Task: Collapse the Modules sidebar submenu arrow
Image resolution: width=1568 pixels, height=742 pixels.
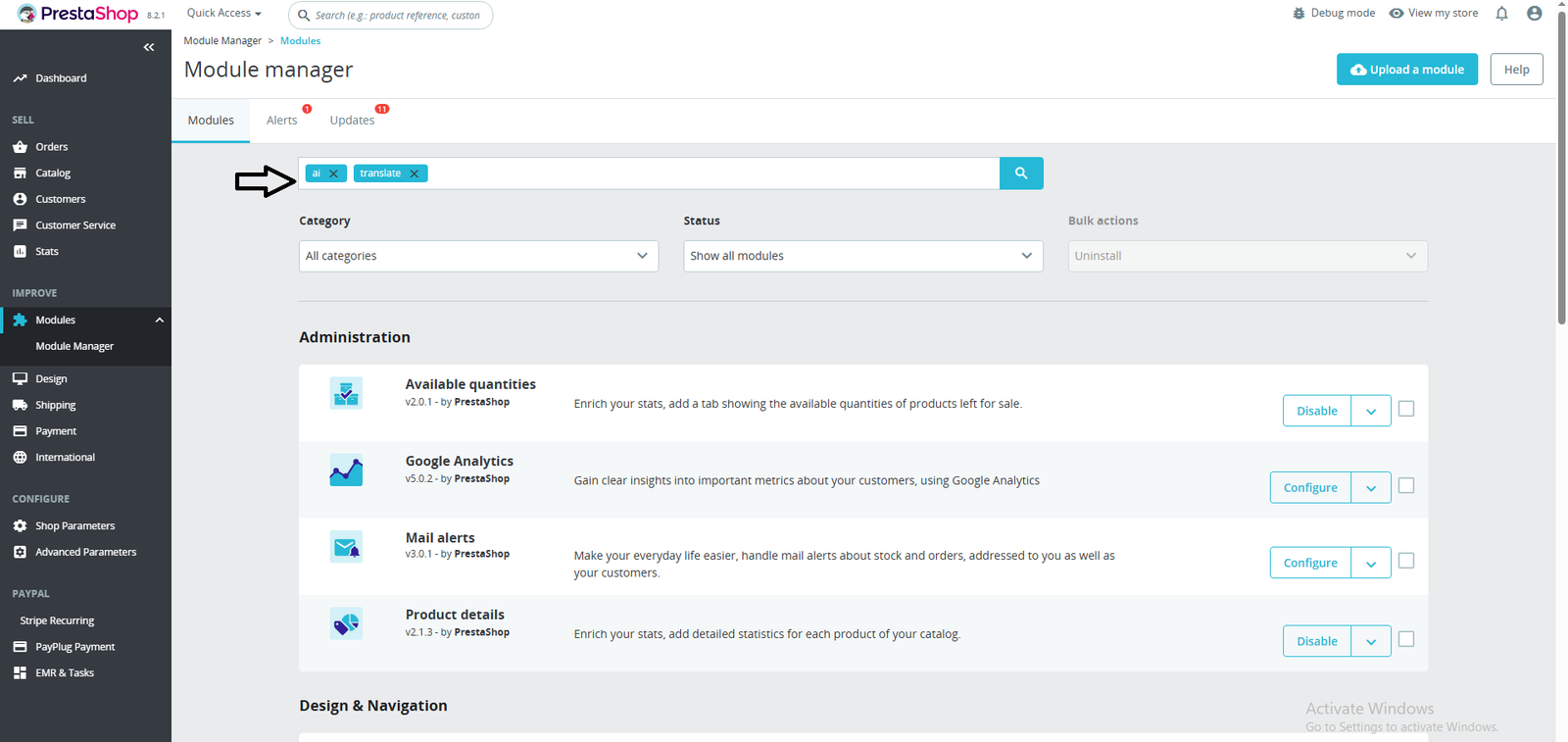Action: (160, 321)
